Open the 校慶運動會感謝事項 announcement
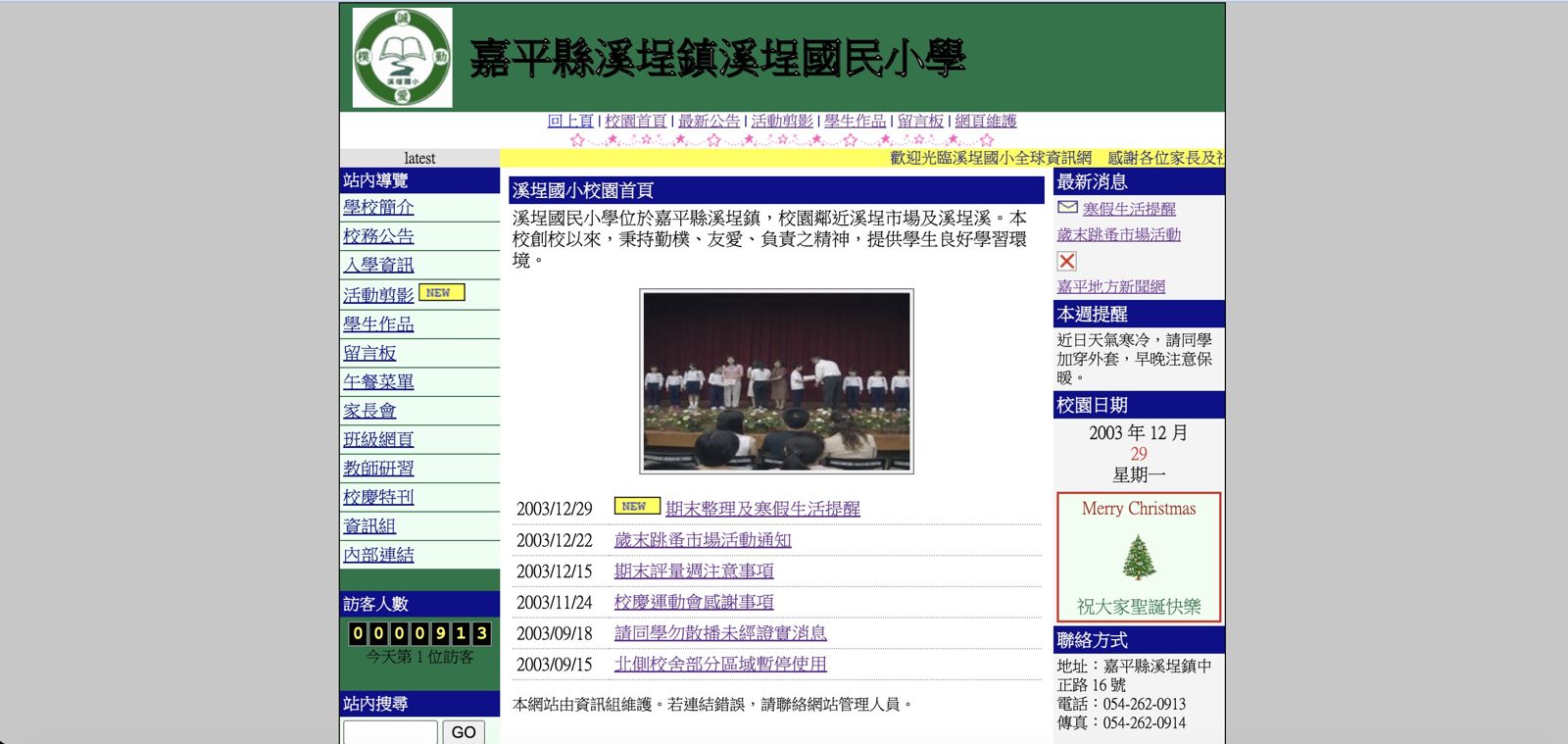Image resolution: width=1568 pixels, height=744 pixels. click(694, 602)
